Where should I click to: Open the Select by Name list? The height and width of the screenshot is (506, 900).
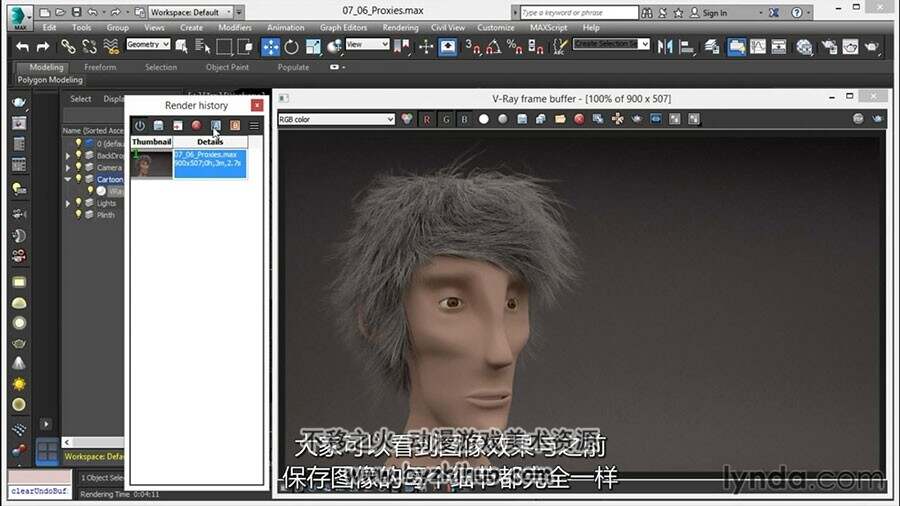203,46
